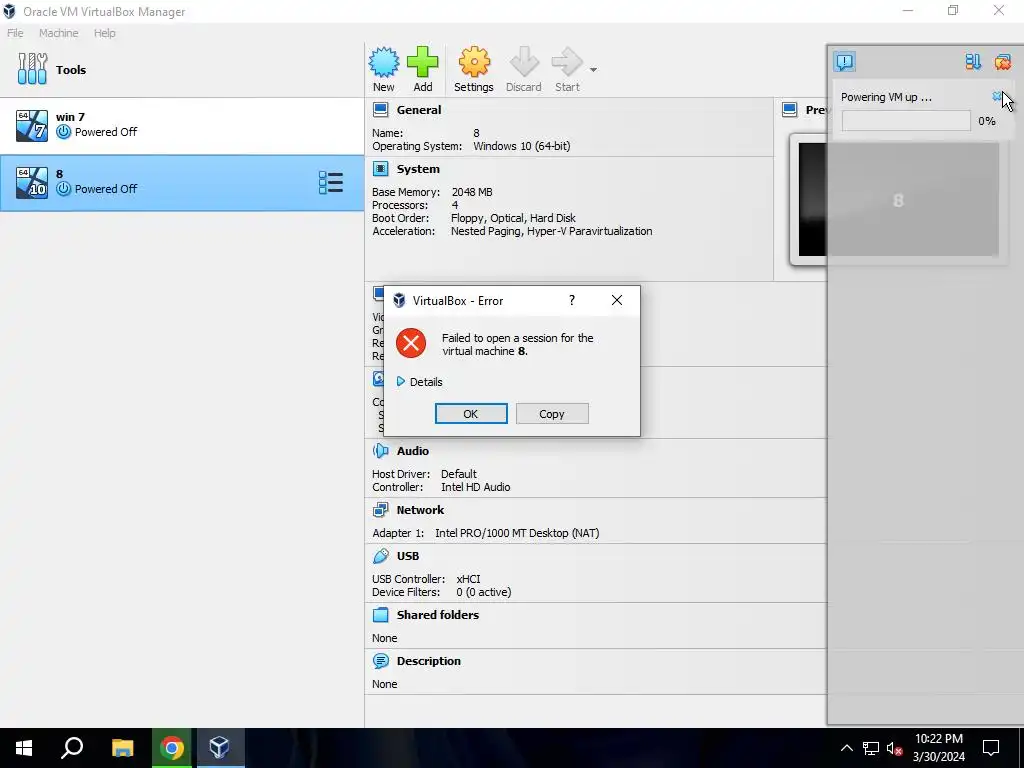Open Google Chrome from the taskbar

(x=172, y=748)
